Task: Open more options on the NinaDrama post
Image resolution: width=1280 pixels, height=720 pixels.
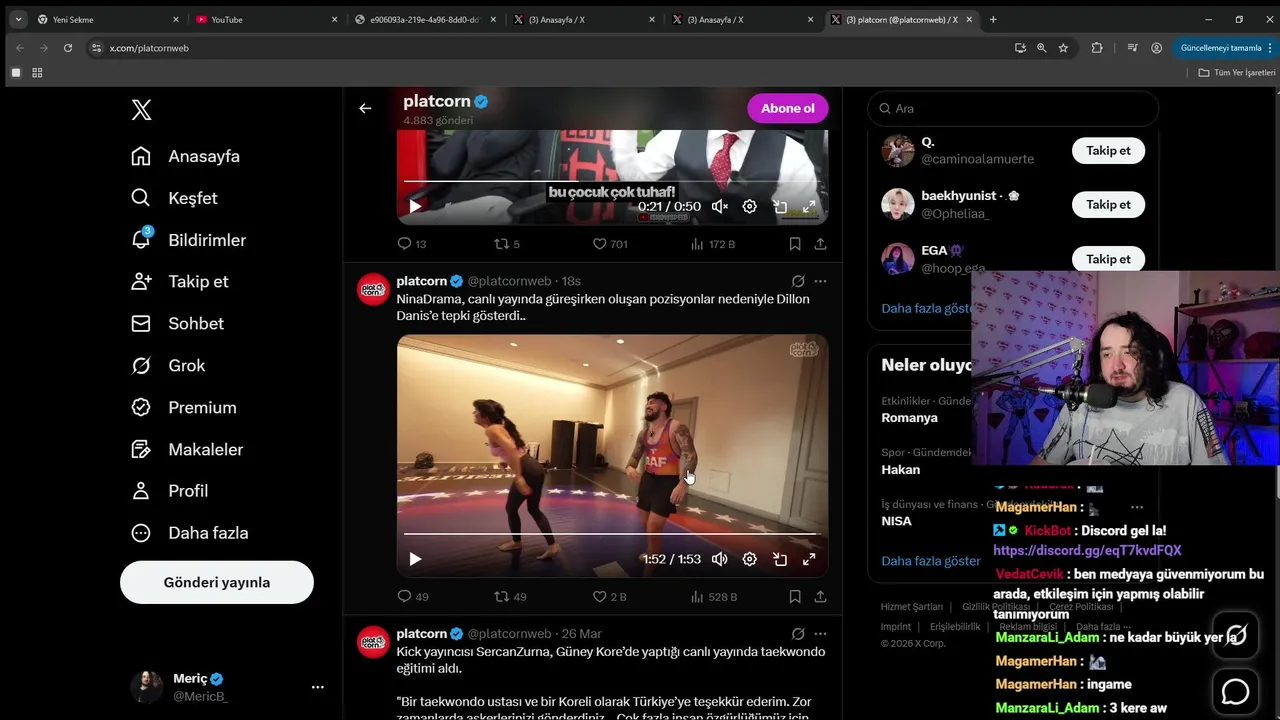Action: (x=820, y=282)
